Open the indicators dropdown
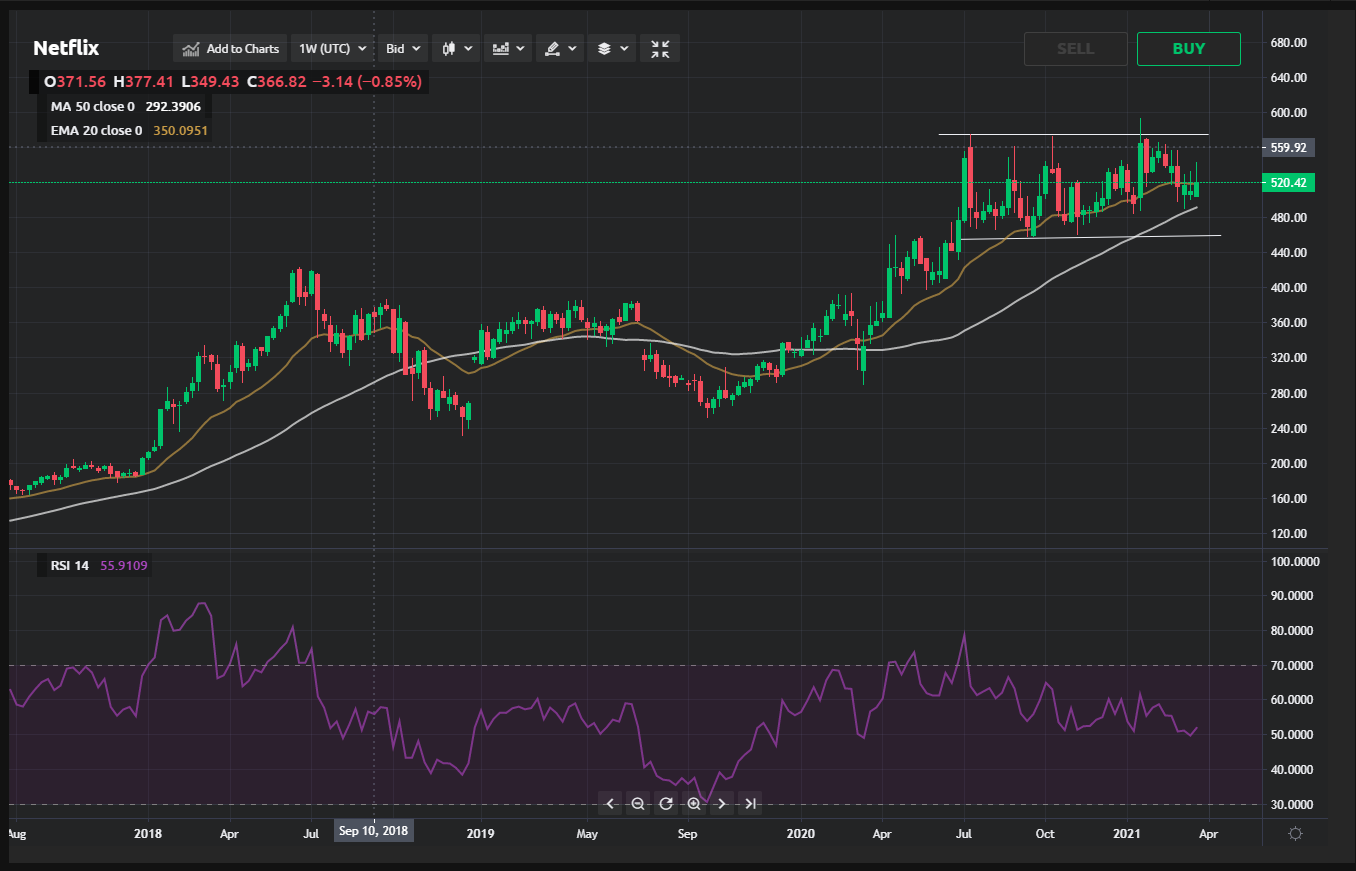The height and width of the screenshot is (871, 1356). click(508, 48)
